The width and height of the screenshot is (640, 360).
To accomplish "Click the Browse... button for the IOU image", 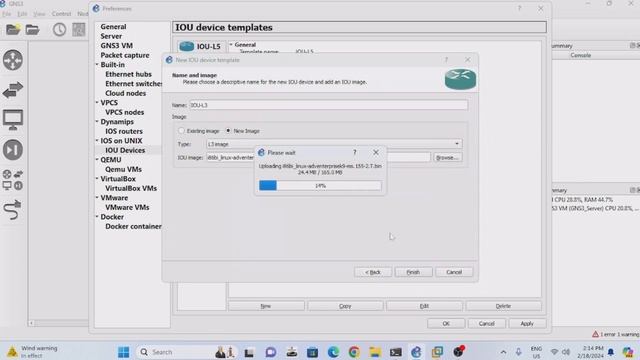I will 447,157.
